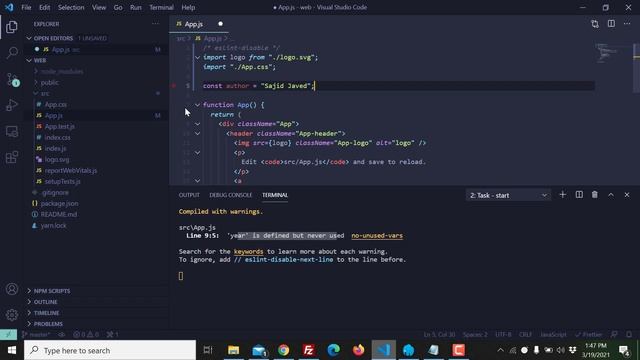
Task: Open the View menu
Action: tap(99, 7)
